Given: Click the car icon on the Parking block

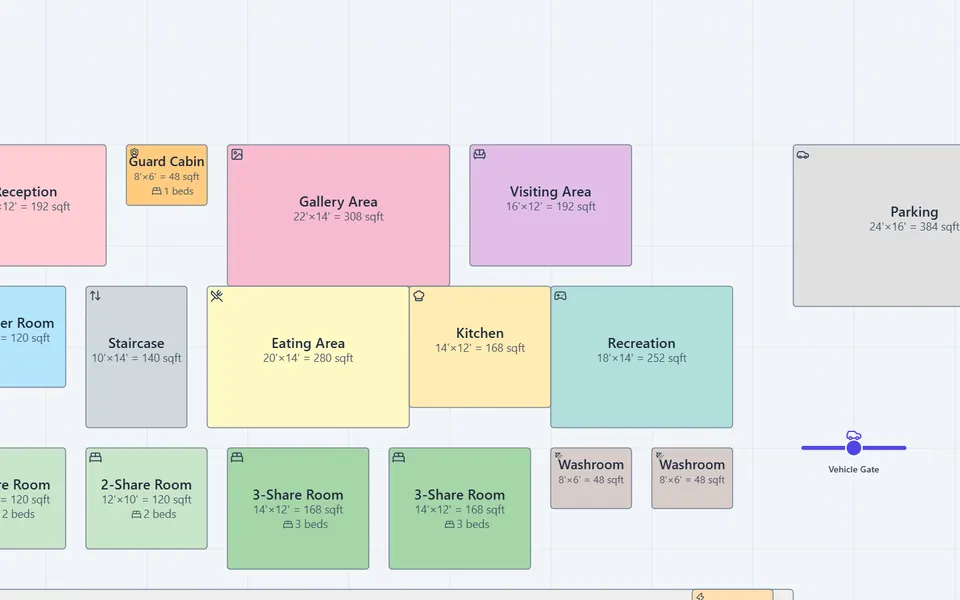Looking at the screenshot, I should coord(803,155).
